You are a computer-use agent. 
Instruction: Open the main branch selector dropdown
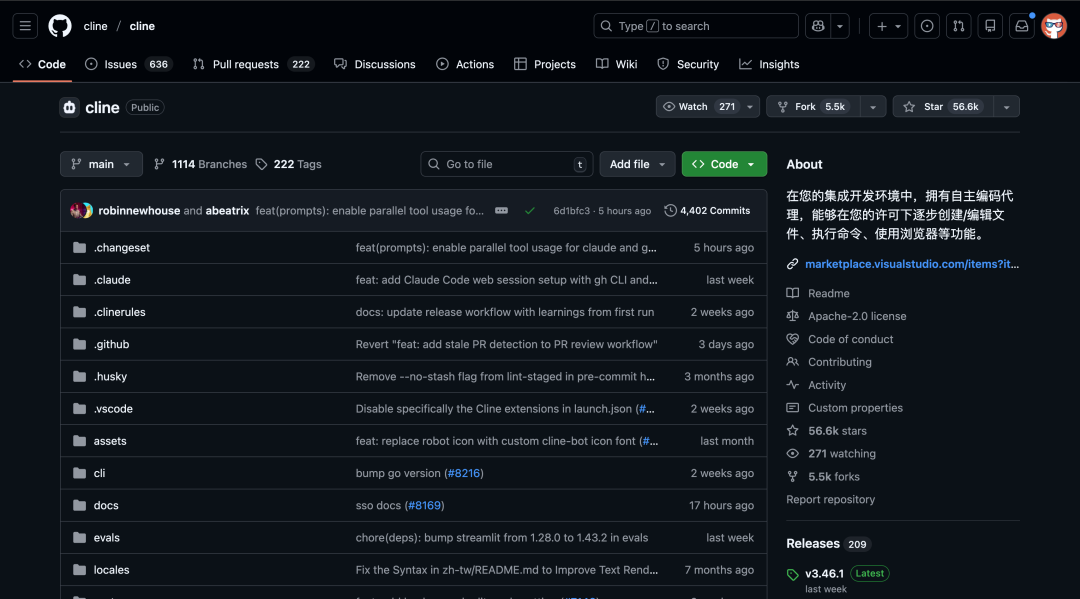(x=101, y=163)
